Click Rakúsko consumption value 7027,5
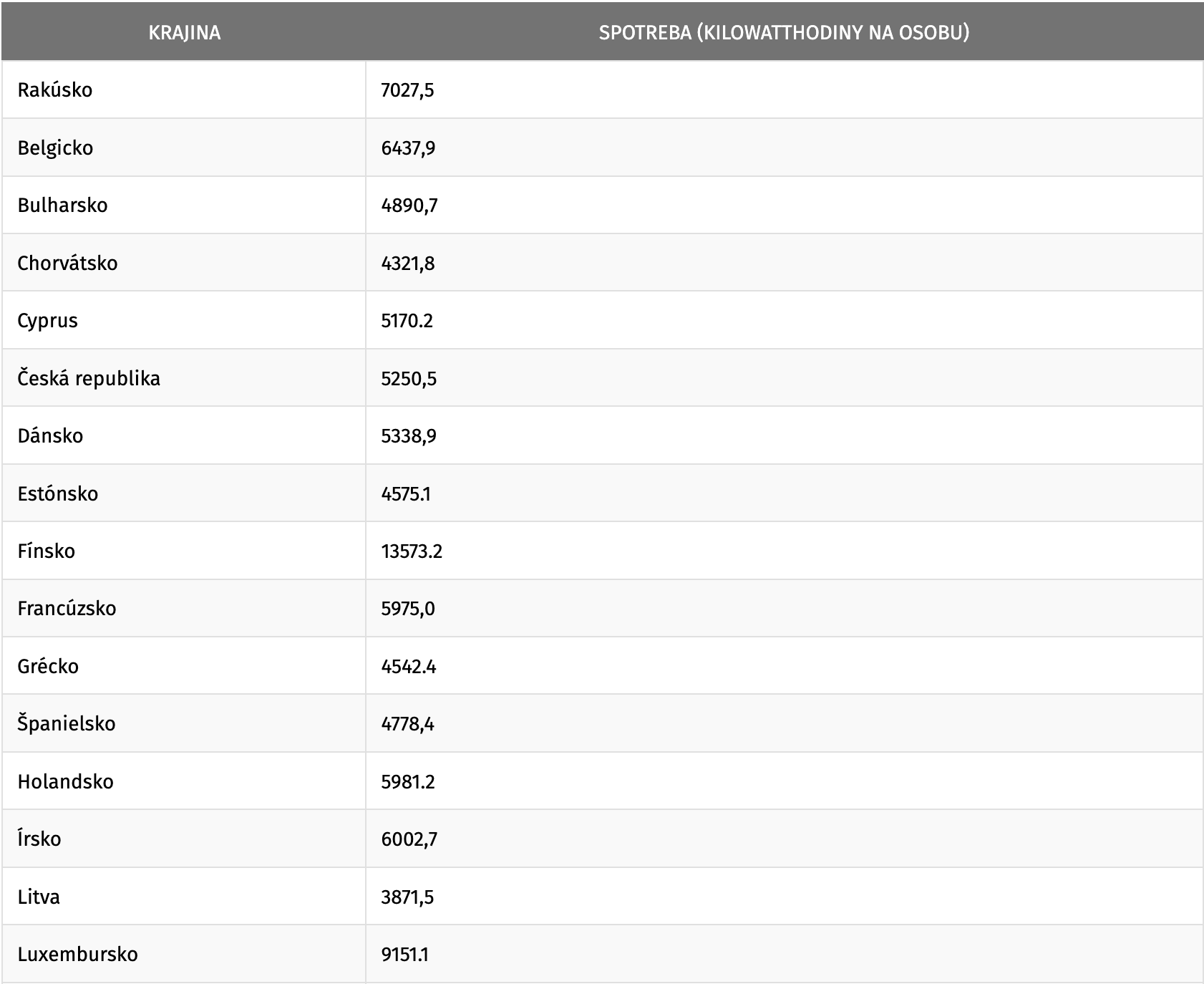This screenshot has width=1204, height=984. (408, 90)
